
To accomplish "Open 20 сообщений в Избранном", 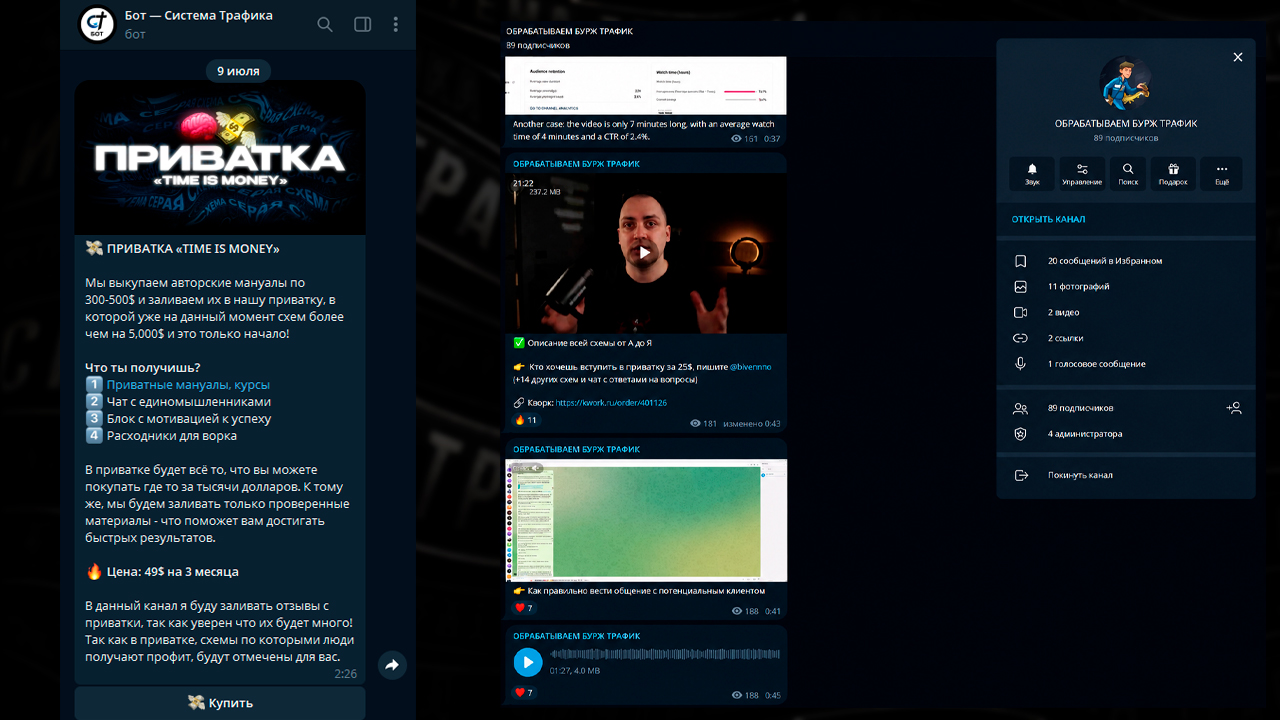I will point(1125,261).
